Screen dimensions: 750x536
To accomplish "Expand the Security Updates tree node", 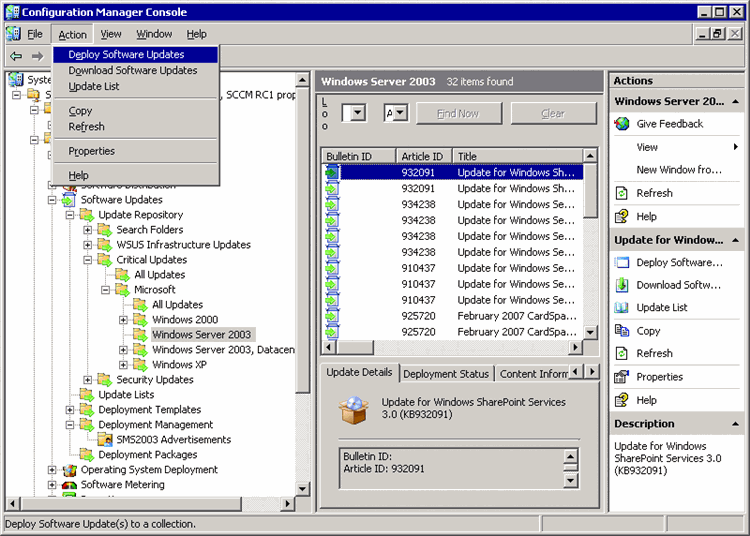I will tap(88, 380).
